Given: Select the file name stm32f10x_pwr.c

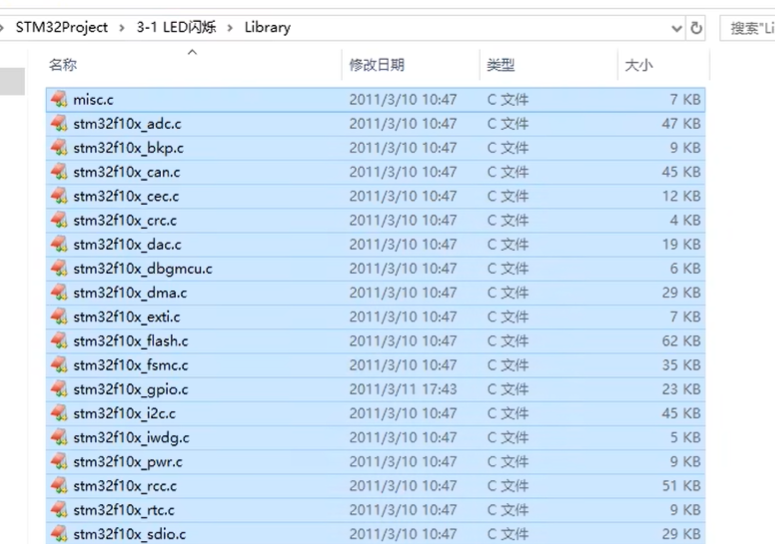Looking at the screenshot, I should (128, 461).
